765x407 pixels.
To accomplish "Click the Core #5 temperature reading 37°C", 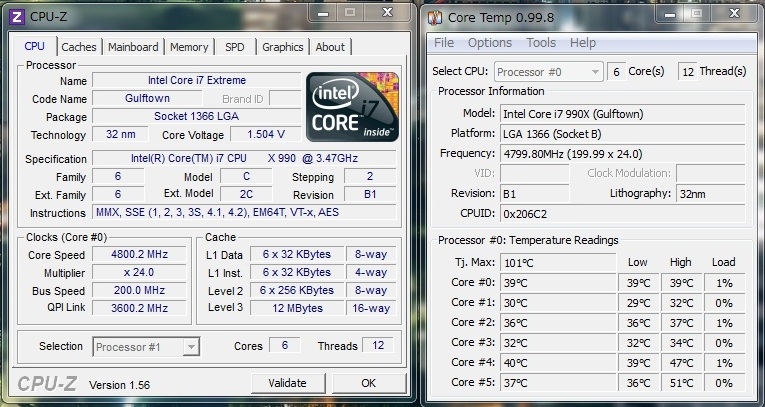I will point(558,383).
